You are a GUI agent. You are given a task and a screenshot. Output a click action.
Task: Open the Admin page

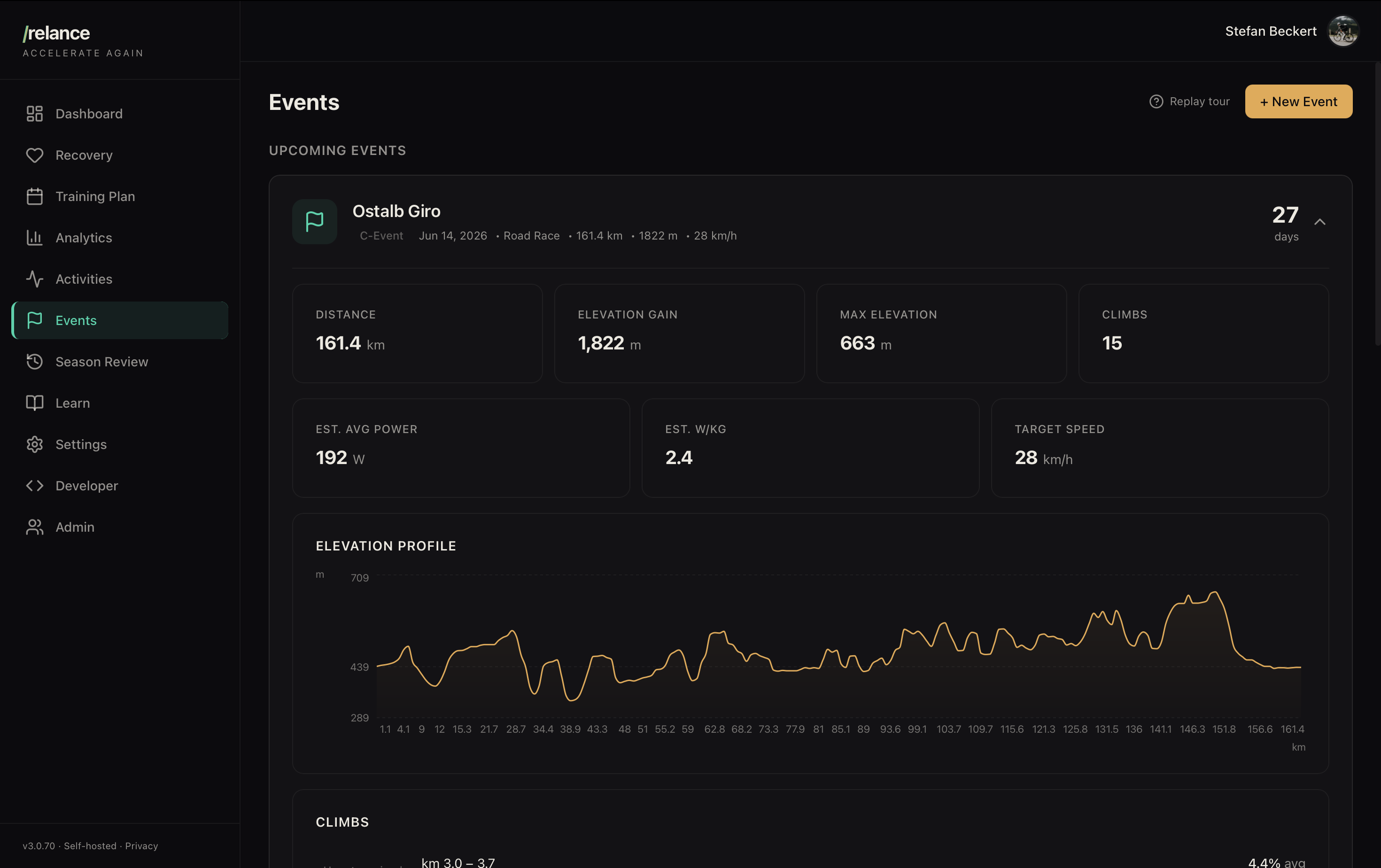pyautogui.click(x=119, y=527)
